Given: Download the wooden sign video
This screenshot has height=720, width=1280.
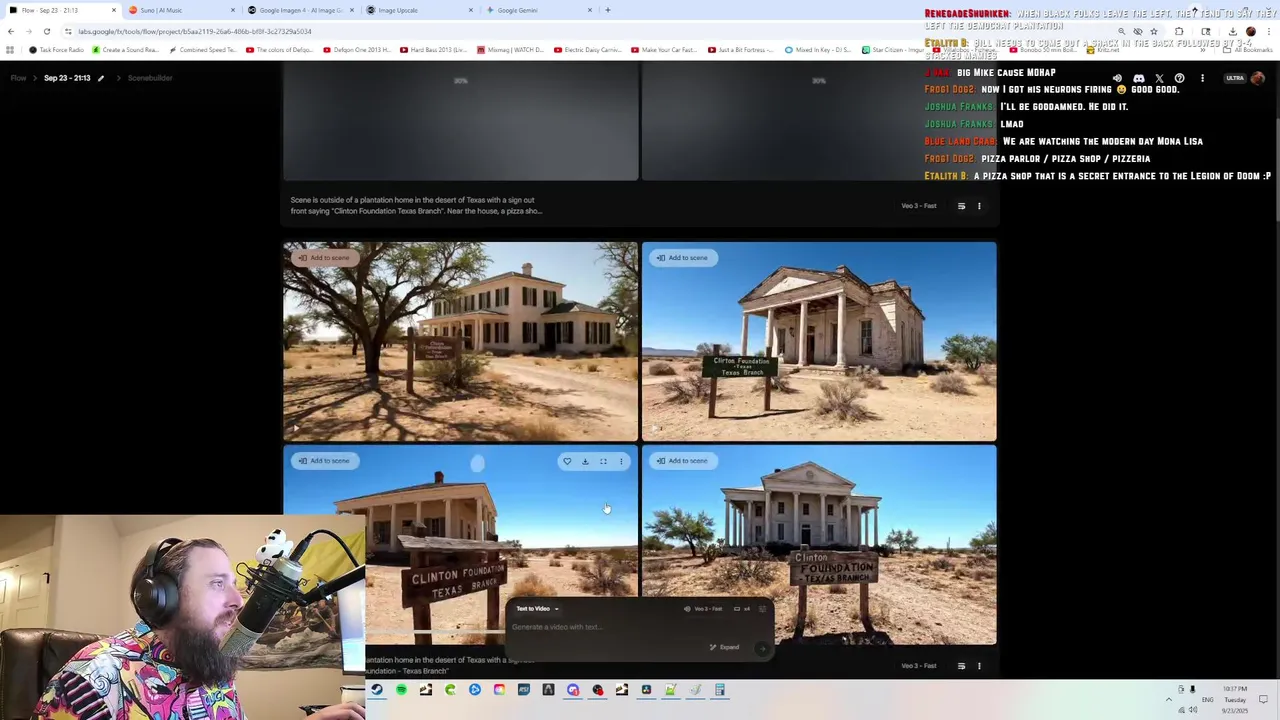Looking at the screenshot, I should coord(585,461).
